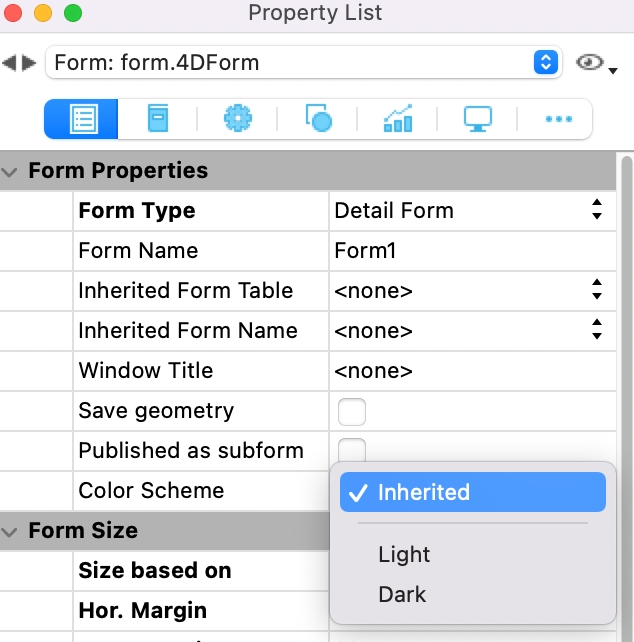Open the monitor display tab
Screen dimensions: 634x642
(477, 119)
